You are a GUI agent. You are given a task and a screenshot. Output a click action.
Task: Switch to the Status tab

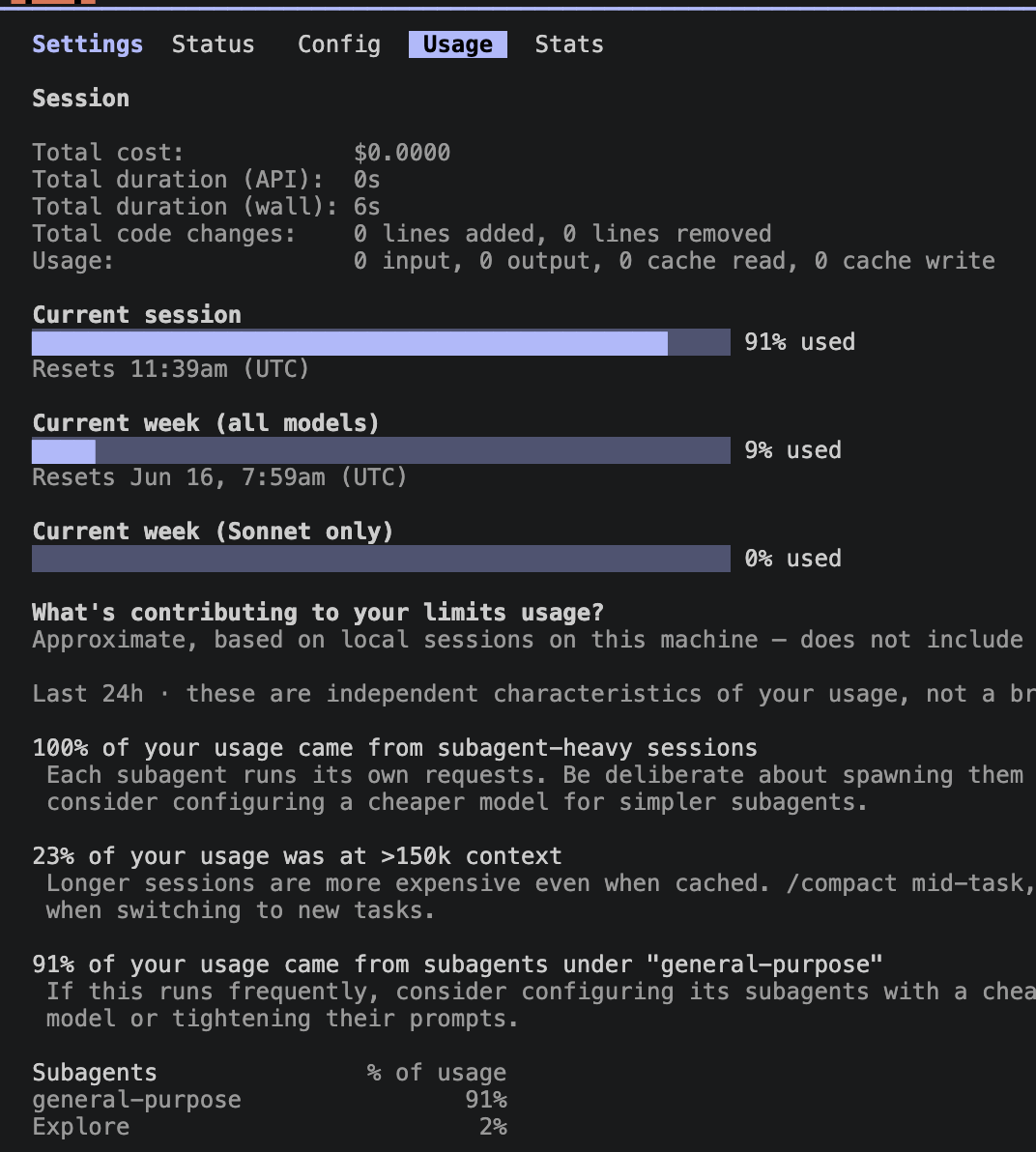(x=213, y=44)
